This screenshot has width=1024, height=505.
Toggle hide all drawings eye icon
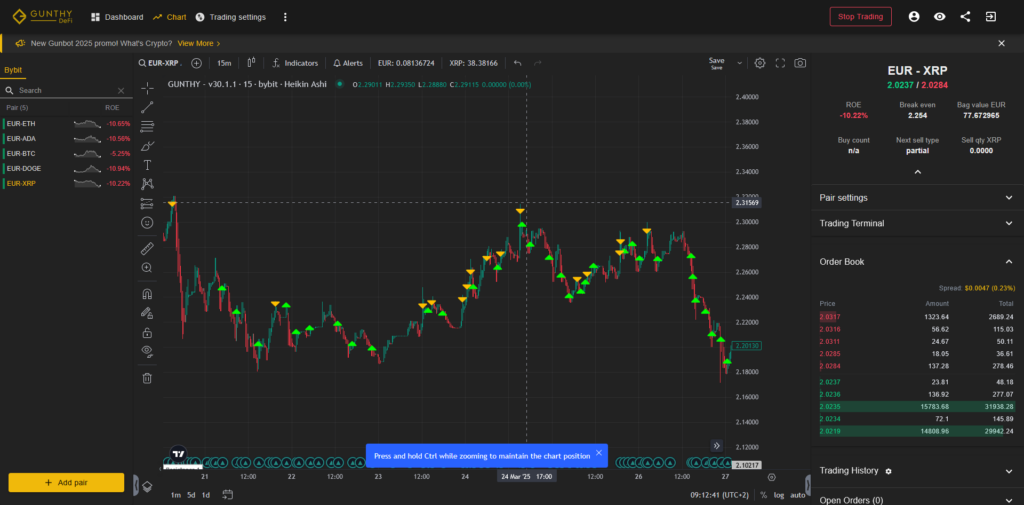148,351
